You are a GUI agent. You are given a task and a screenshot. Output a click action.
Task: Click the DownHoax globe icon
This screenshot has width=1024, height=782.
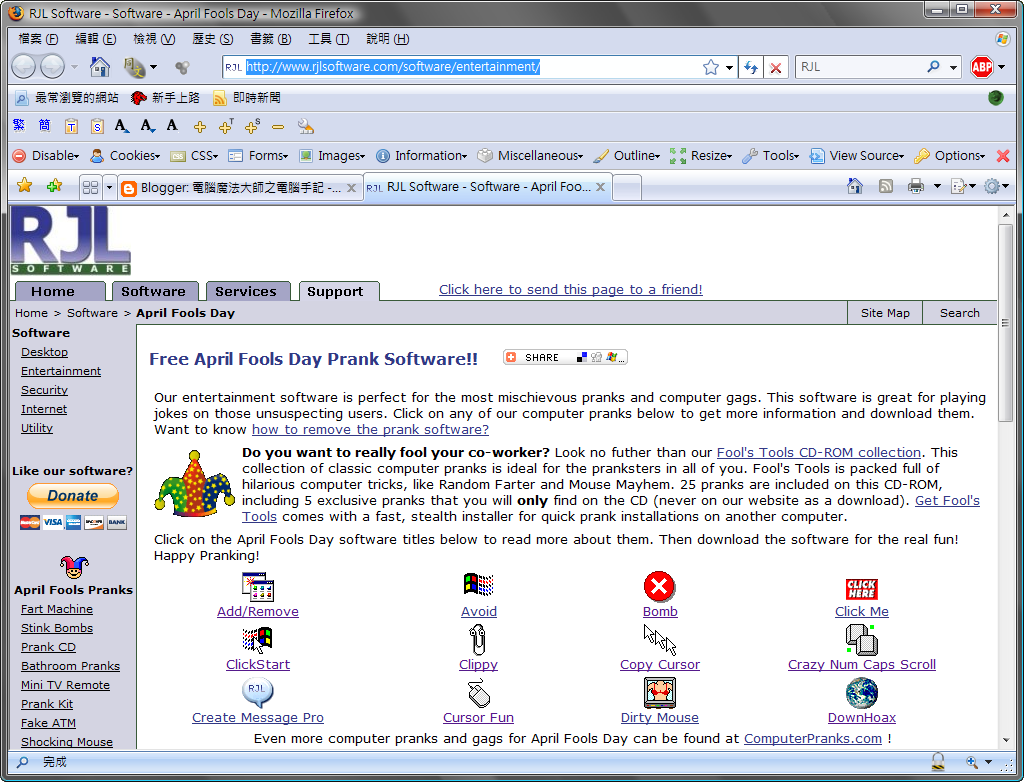coord(861,692)
